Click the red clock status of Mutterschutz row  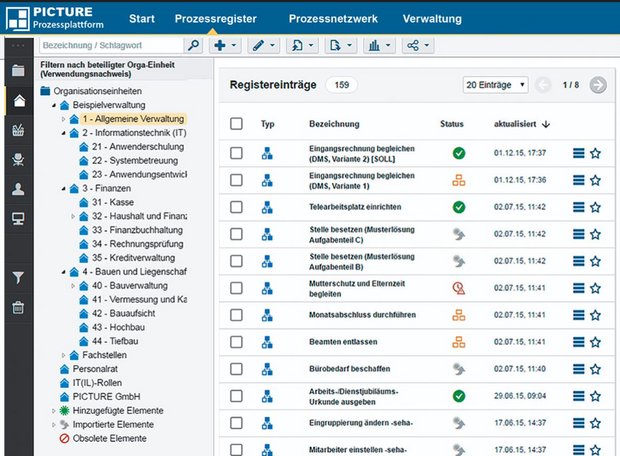(x=459, y=288)
